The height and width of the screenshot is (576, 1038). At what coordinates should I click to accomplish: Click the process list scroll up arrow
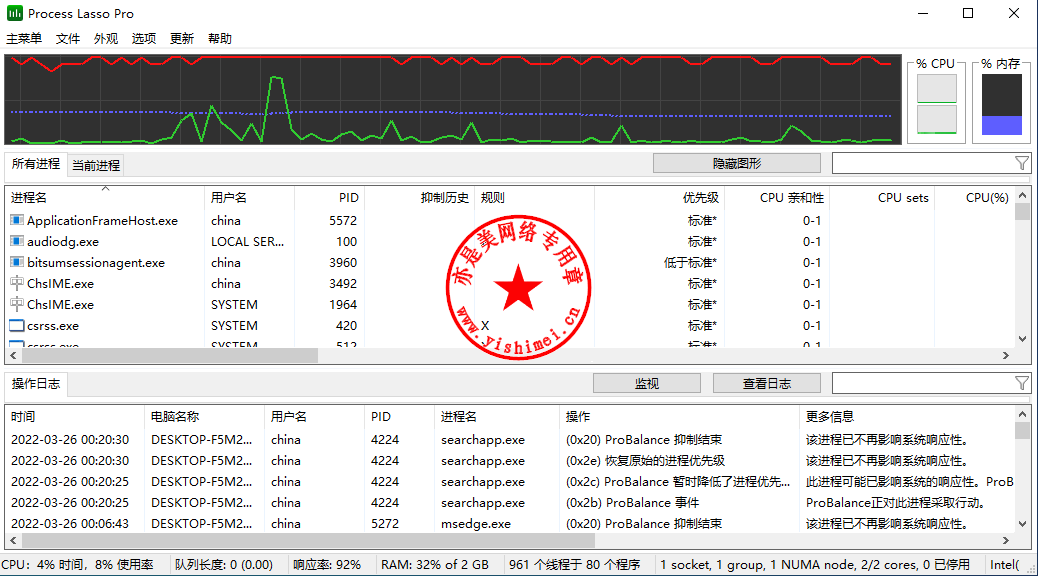pos(1023,195)
